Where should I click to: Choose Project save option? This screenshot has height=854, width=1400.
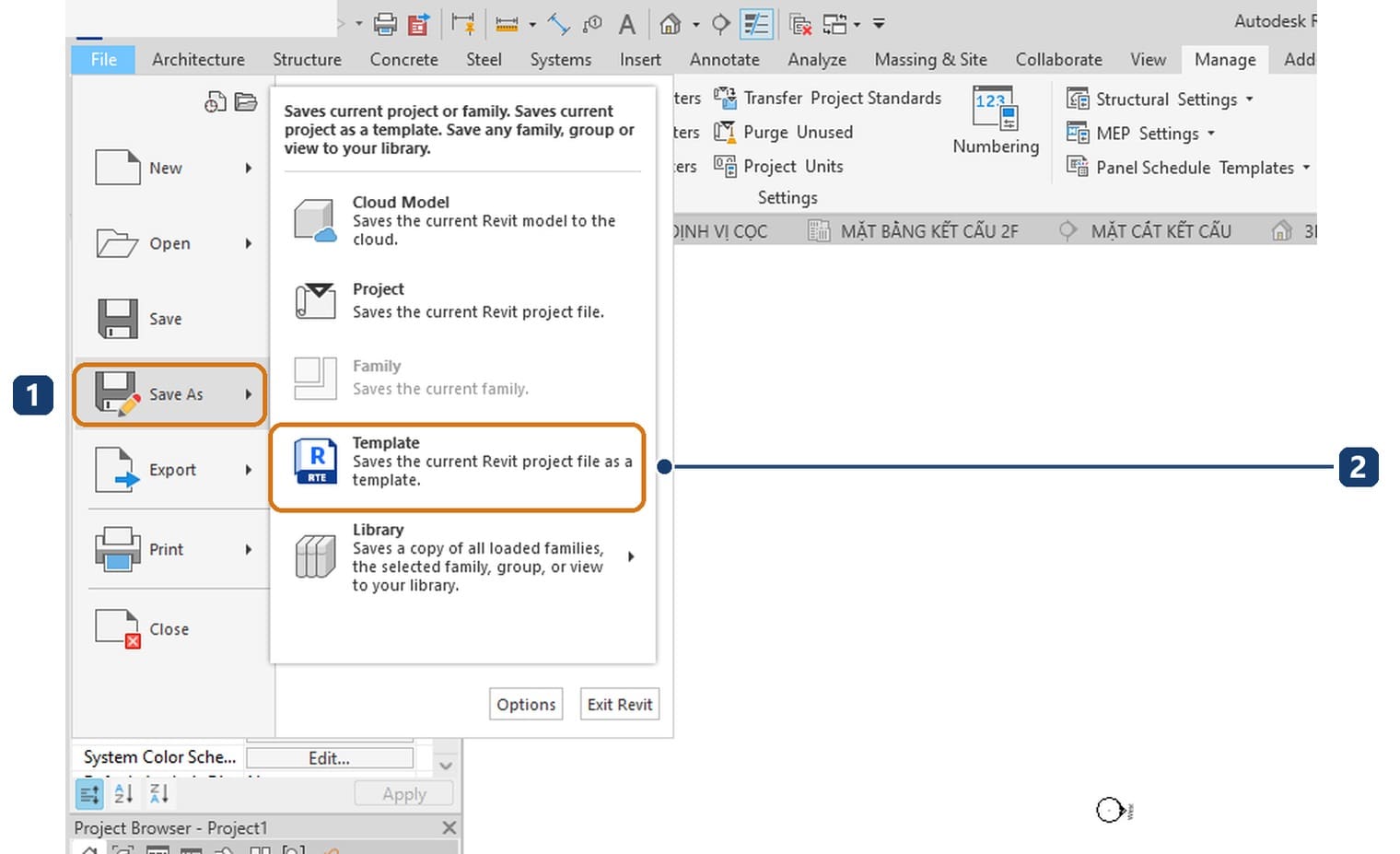[463, 300]
